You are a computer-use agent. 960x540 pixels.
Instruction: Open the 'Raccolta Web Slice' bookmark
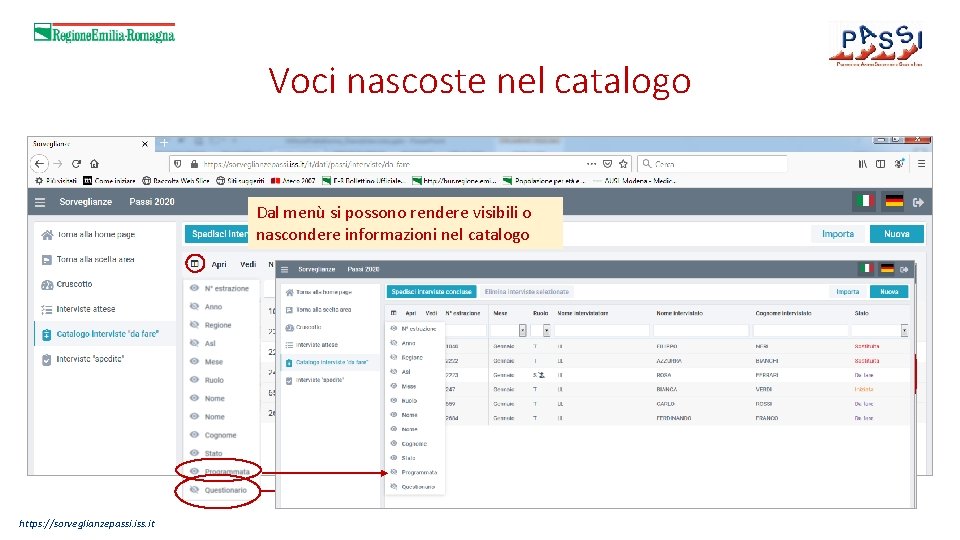coord(176,181)
